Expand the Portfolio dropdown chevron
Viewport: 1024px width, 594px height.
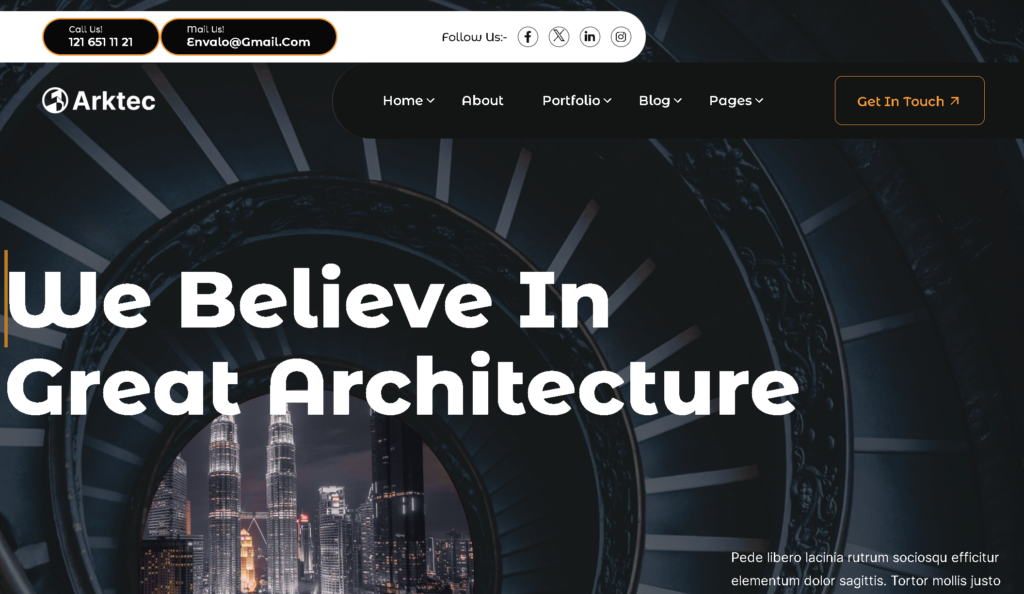point(607,101)
